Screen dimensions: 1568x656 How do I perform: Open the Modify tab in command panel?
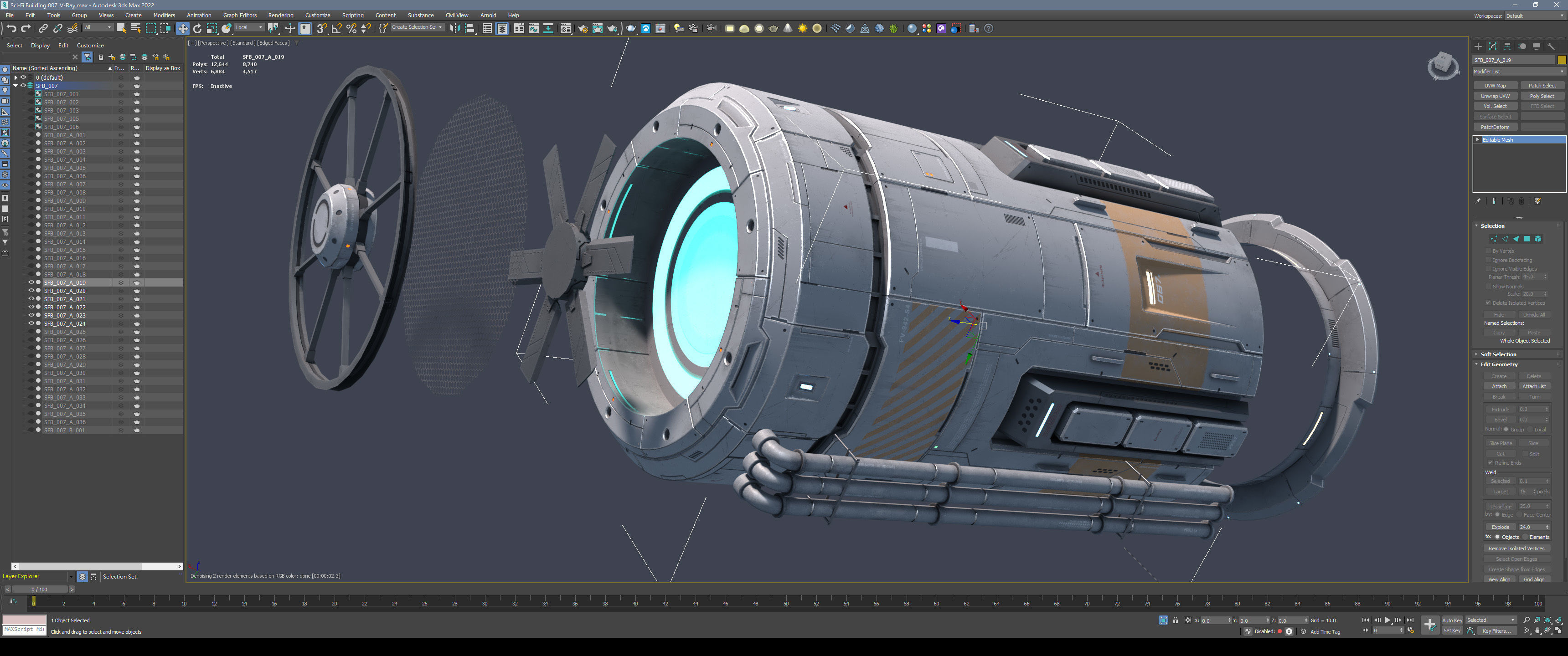coord(1492,46)
